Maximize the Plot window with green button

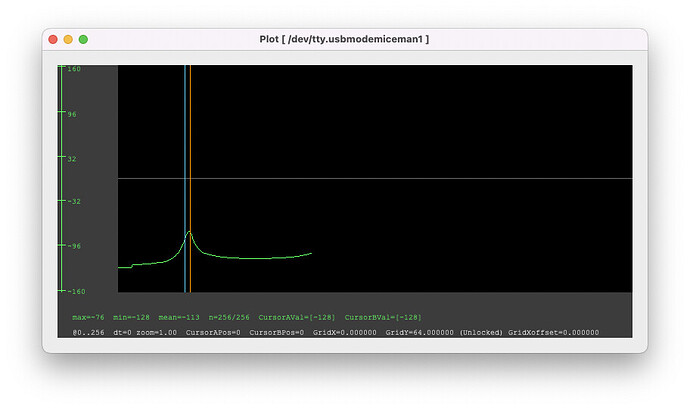point(83,40)
